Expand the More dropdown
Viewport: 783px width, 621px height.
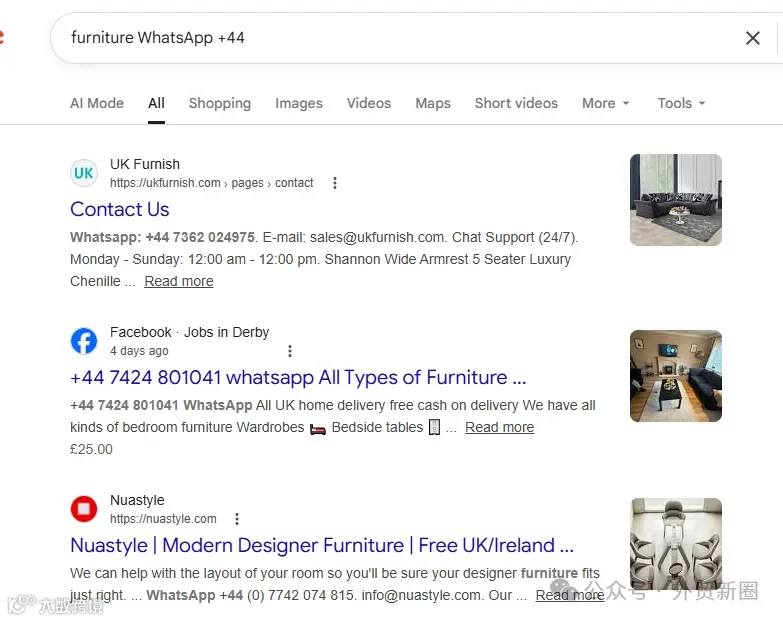click(605, 103)
